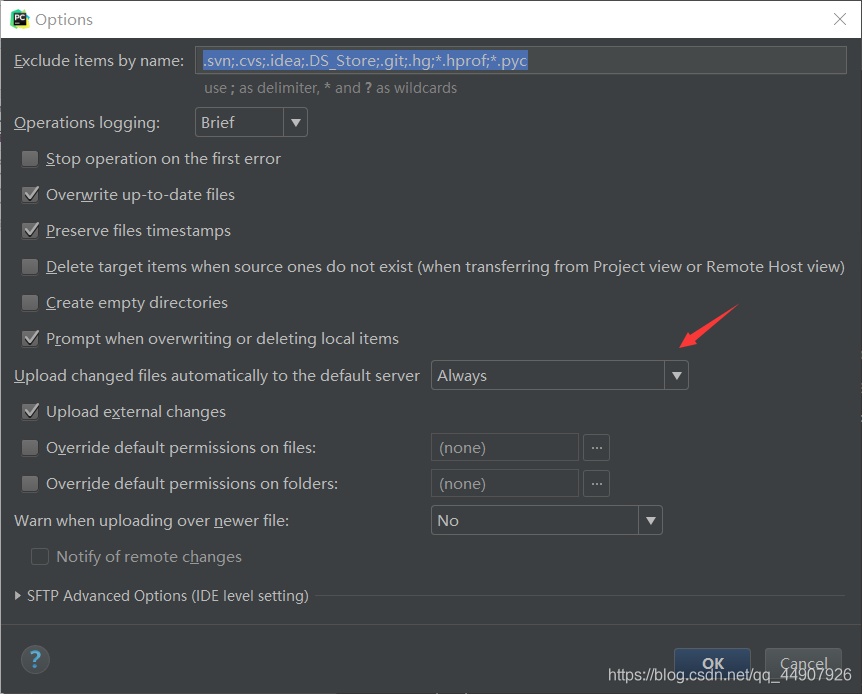Click the PyCharm logo icon in title bar
The width and height of the screenshot is (862, 694).
click(x=20, y=19)
